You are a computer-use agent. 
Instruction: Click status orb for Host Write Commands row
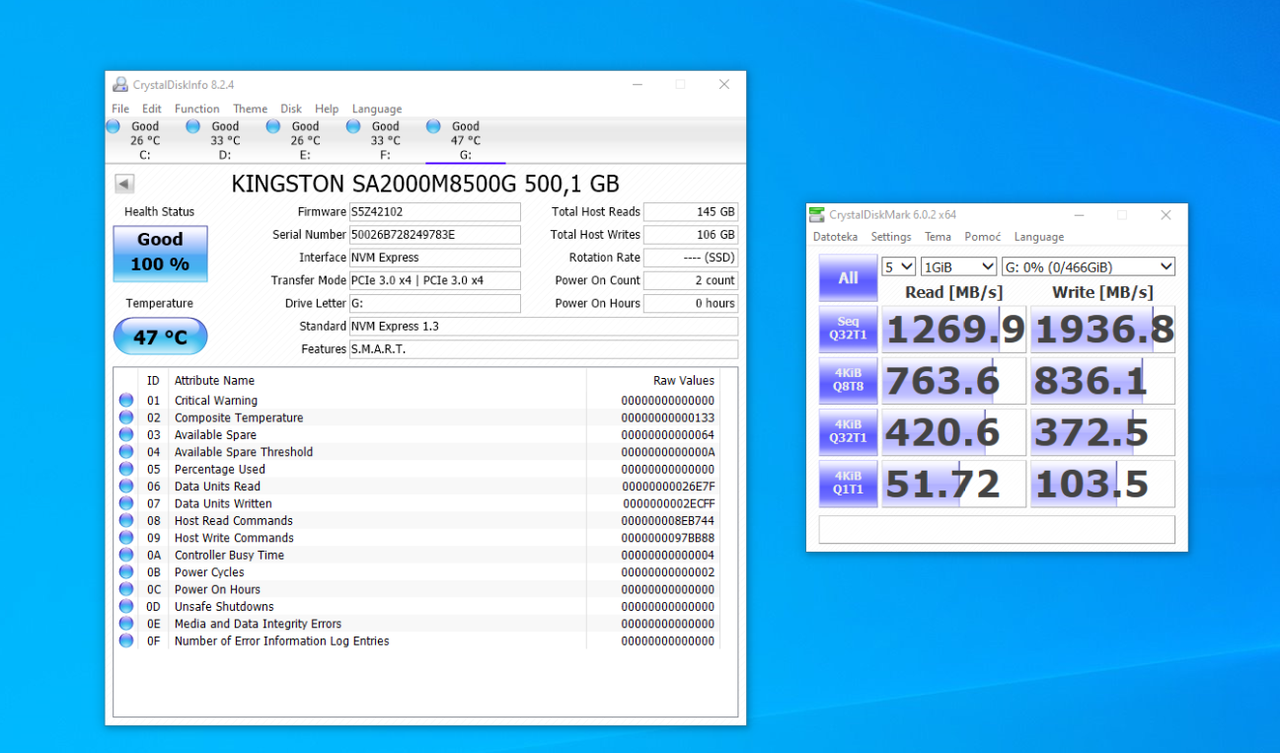pyautogui.click(x=126, y=537)
